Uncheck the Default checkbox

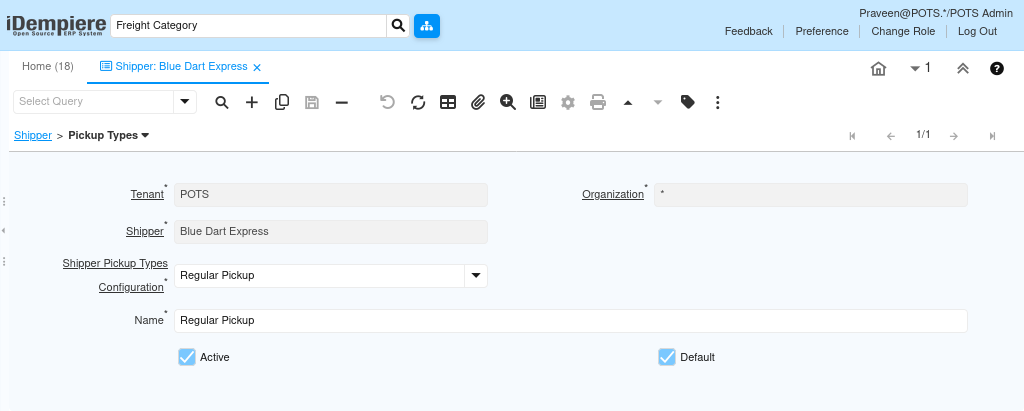pyautogui.click(x=667, y=357)
